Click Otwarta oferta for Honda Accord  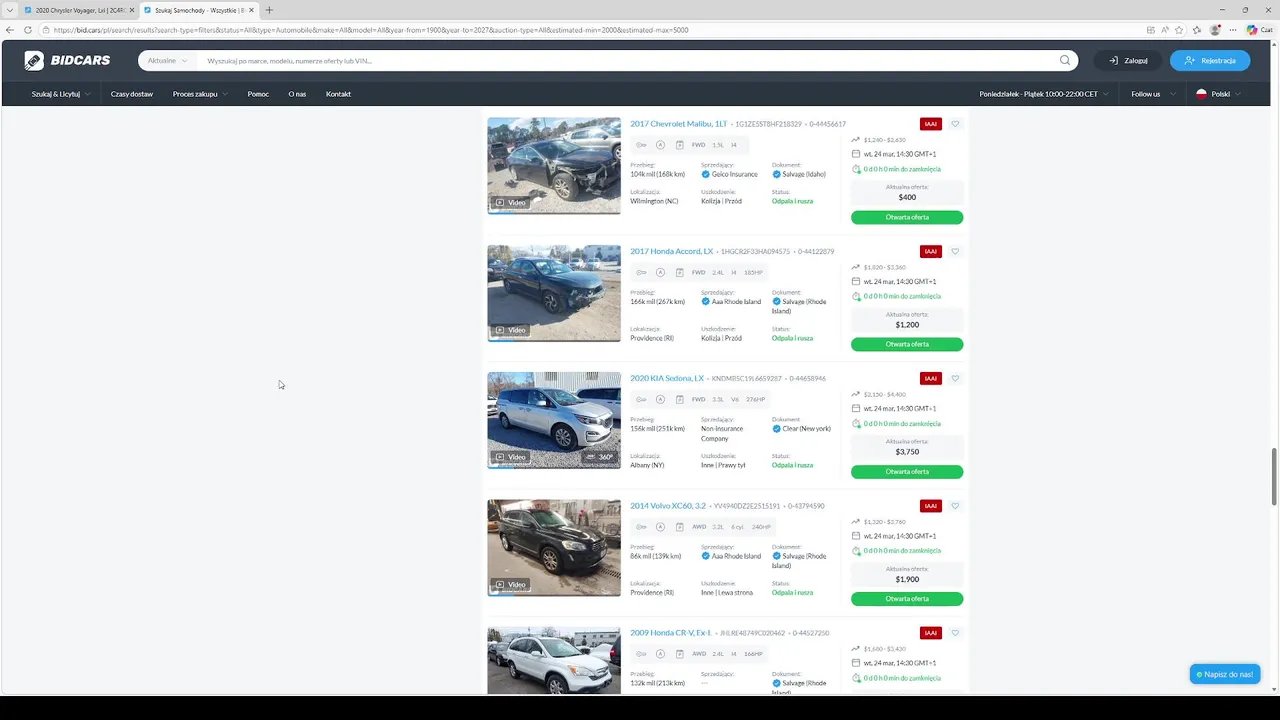click(907, 344)
